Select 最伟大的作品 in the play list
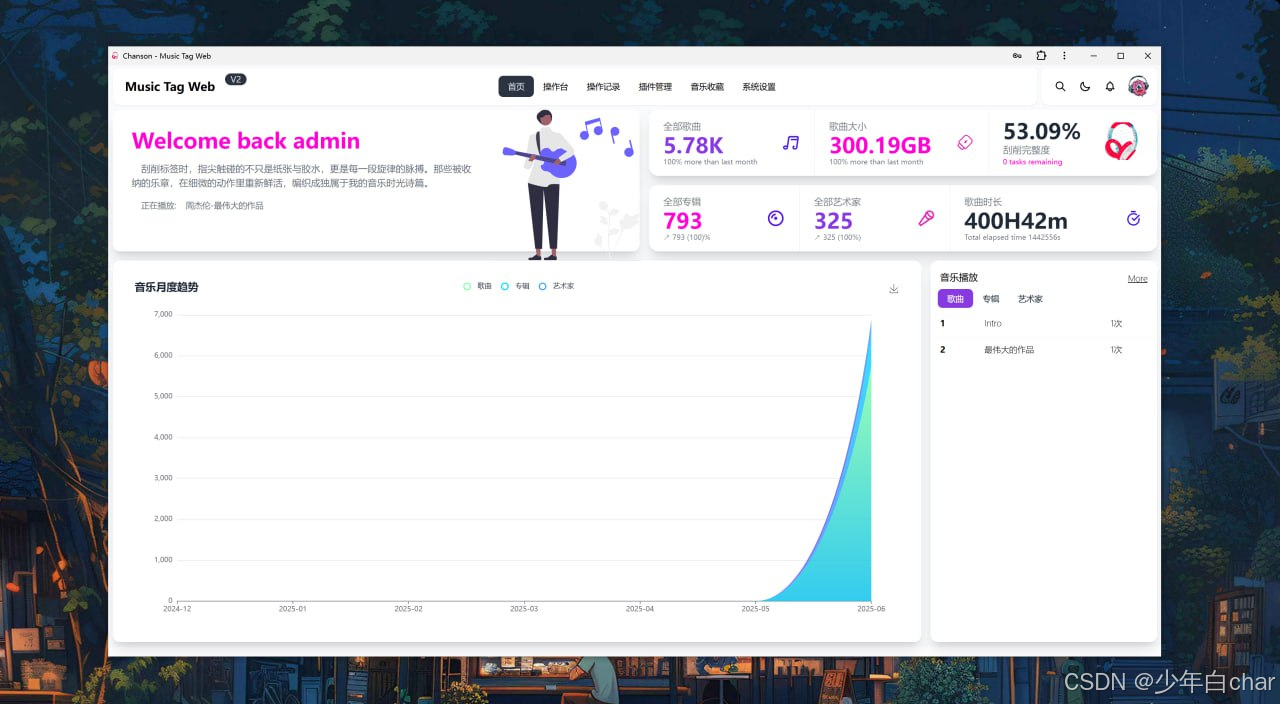Screen dimensions: 1280x704 click(1008, 350)
